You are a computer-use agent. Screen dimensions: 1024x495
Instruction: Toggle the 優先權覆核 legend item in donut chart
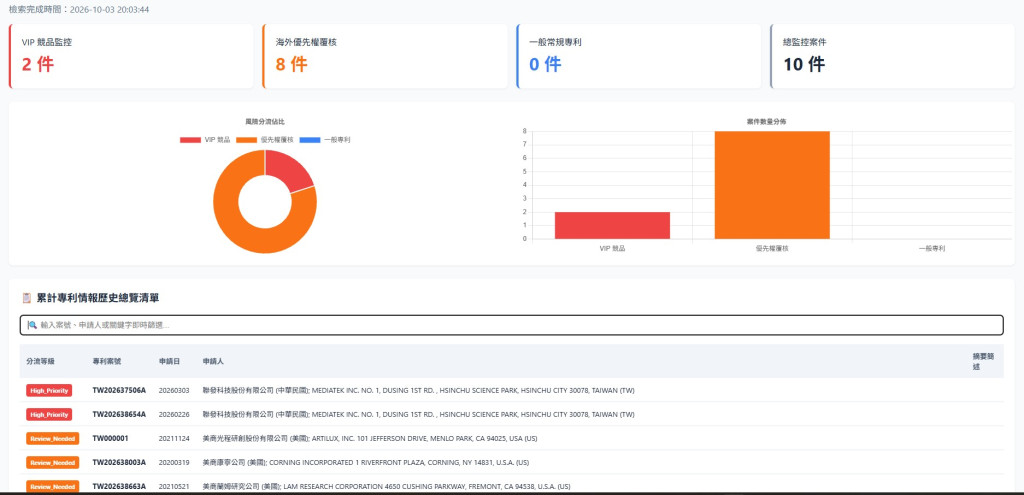265,140
